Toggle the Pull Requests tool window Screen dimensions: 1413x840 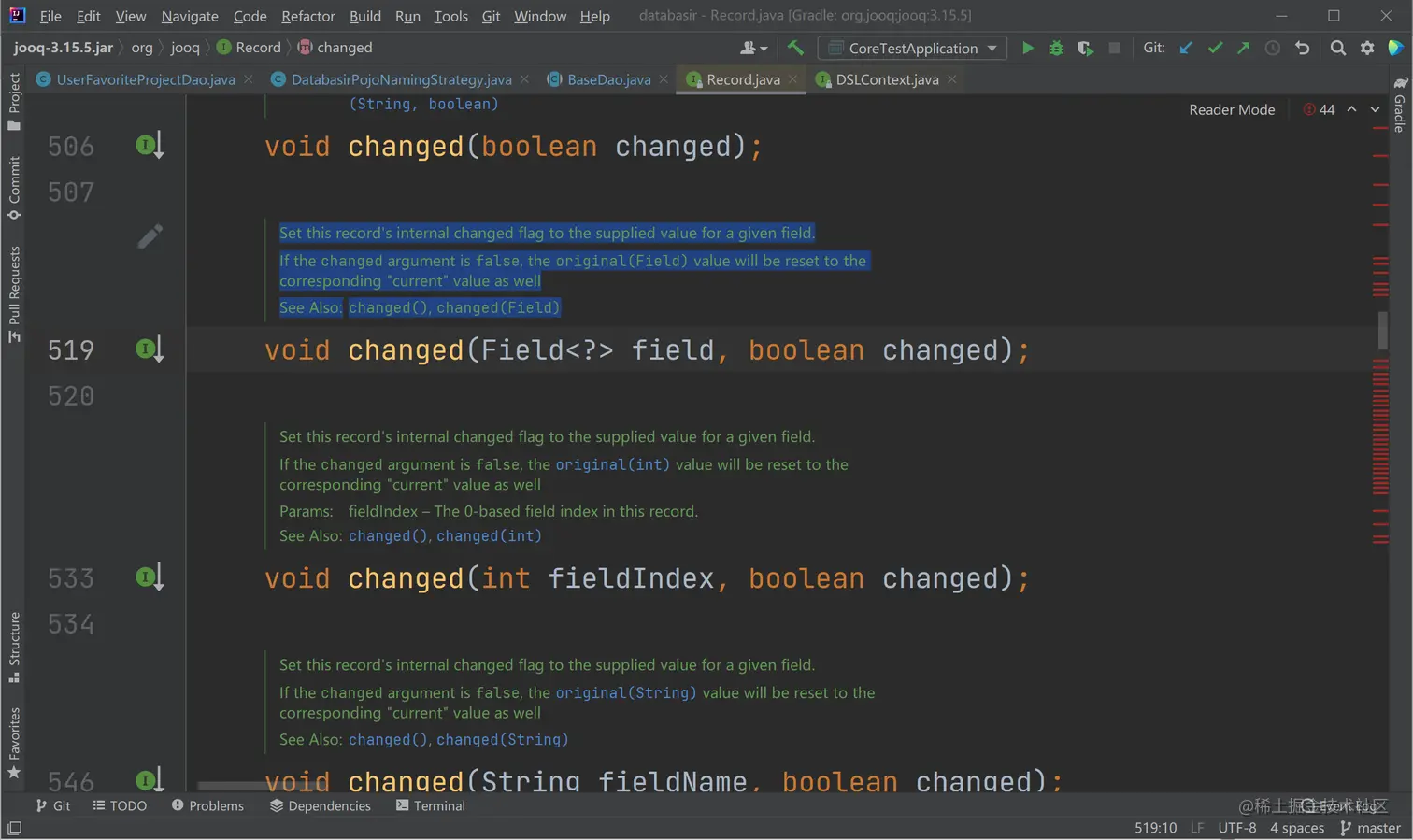click(14, 293)
